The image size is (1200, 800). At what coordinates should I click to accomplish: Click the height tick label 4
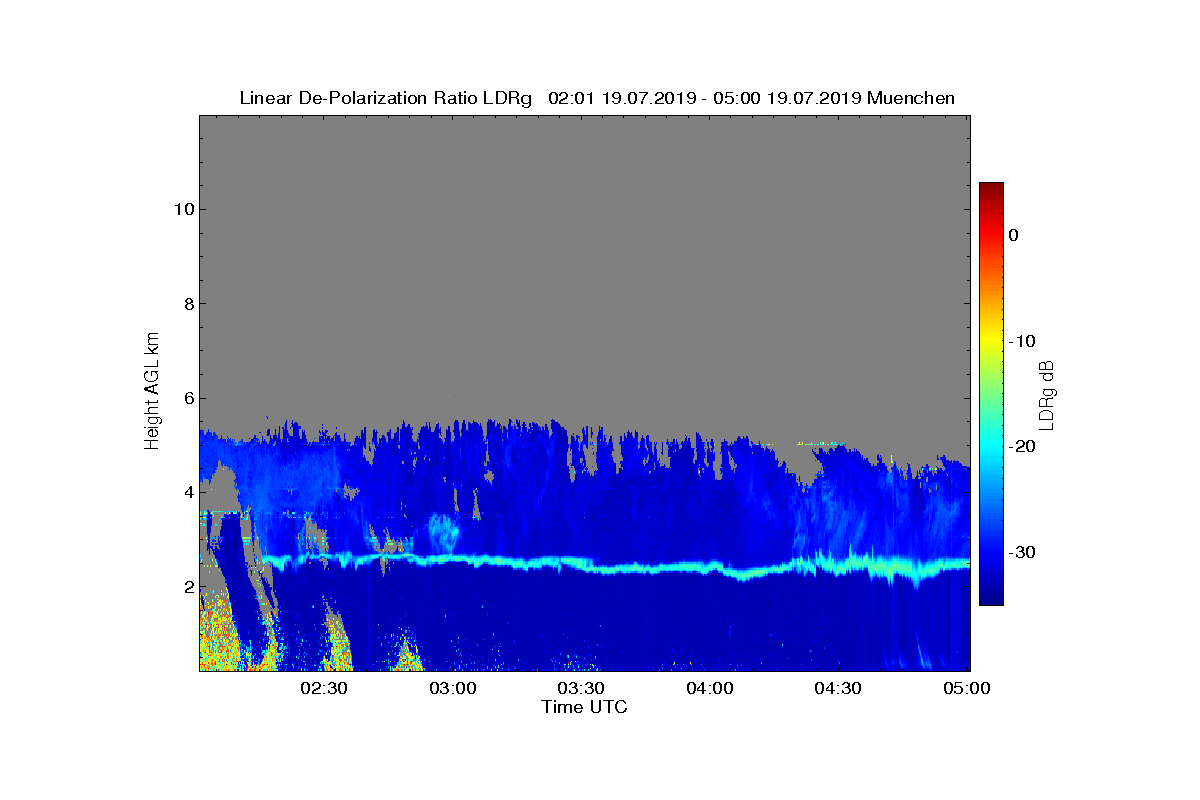188,492
